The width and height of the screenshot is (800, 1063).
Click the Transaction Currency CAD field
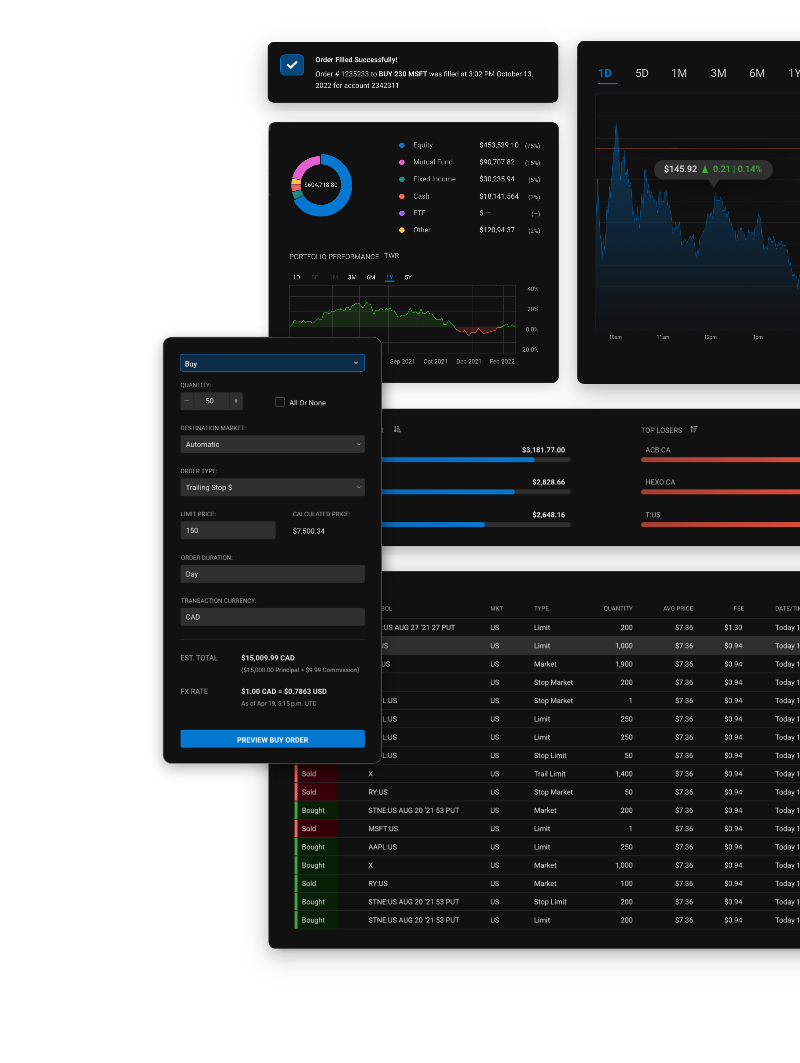(x=272, y=617)
